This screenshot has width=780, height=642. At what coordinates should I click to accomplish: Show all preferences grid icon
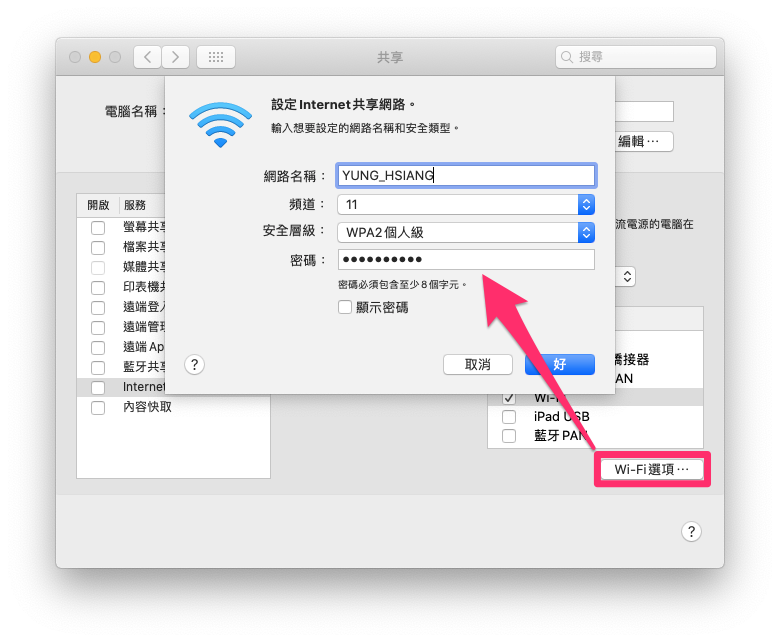pyautogui.click(x=216, y=57)
